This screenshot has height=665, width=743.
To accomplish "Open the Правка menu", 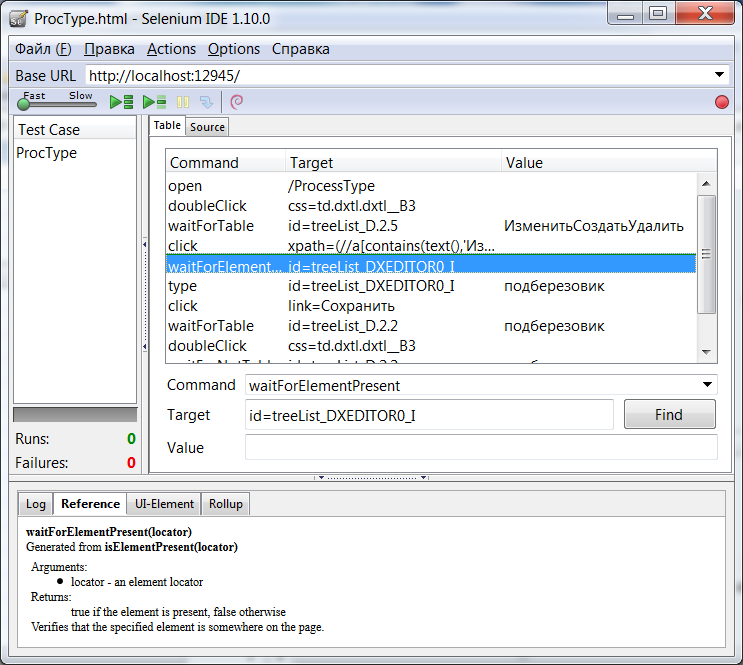I will (x=109, y=49).
